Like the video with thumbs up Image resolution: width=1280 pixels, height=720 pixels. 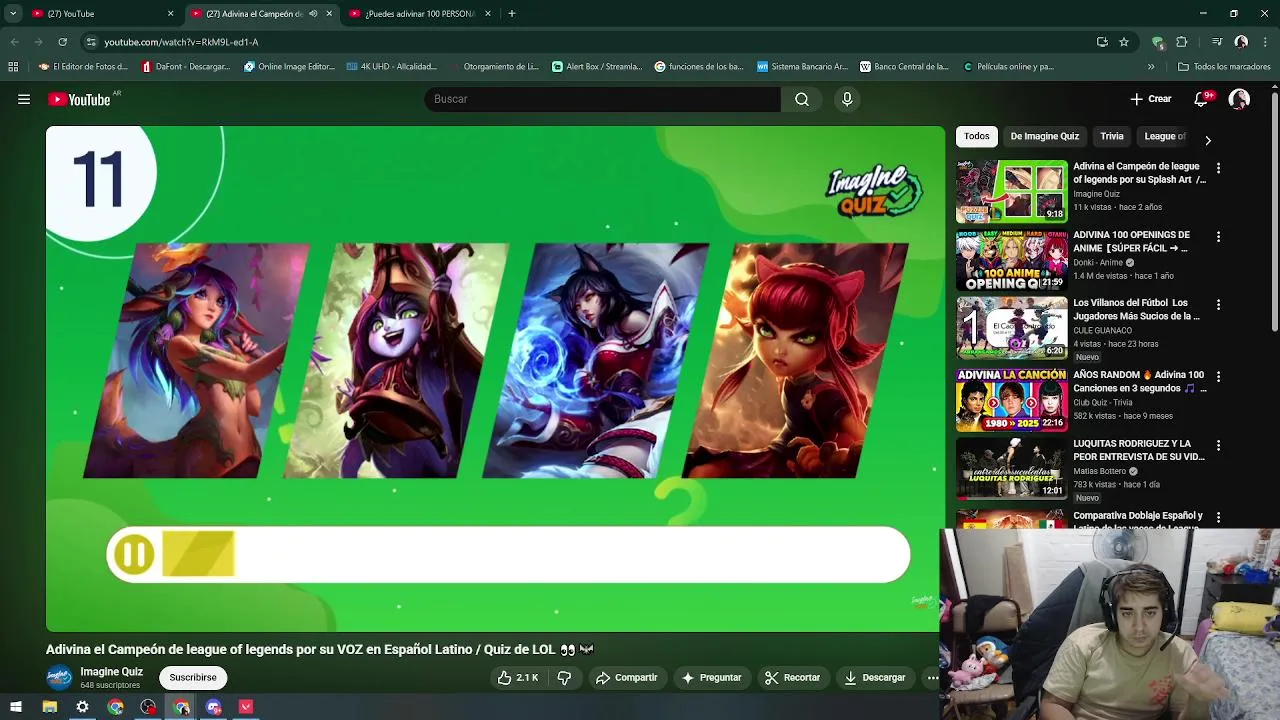[518, 677]
